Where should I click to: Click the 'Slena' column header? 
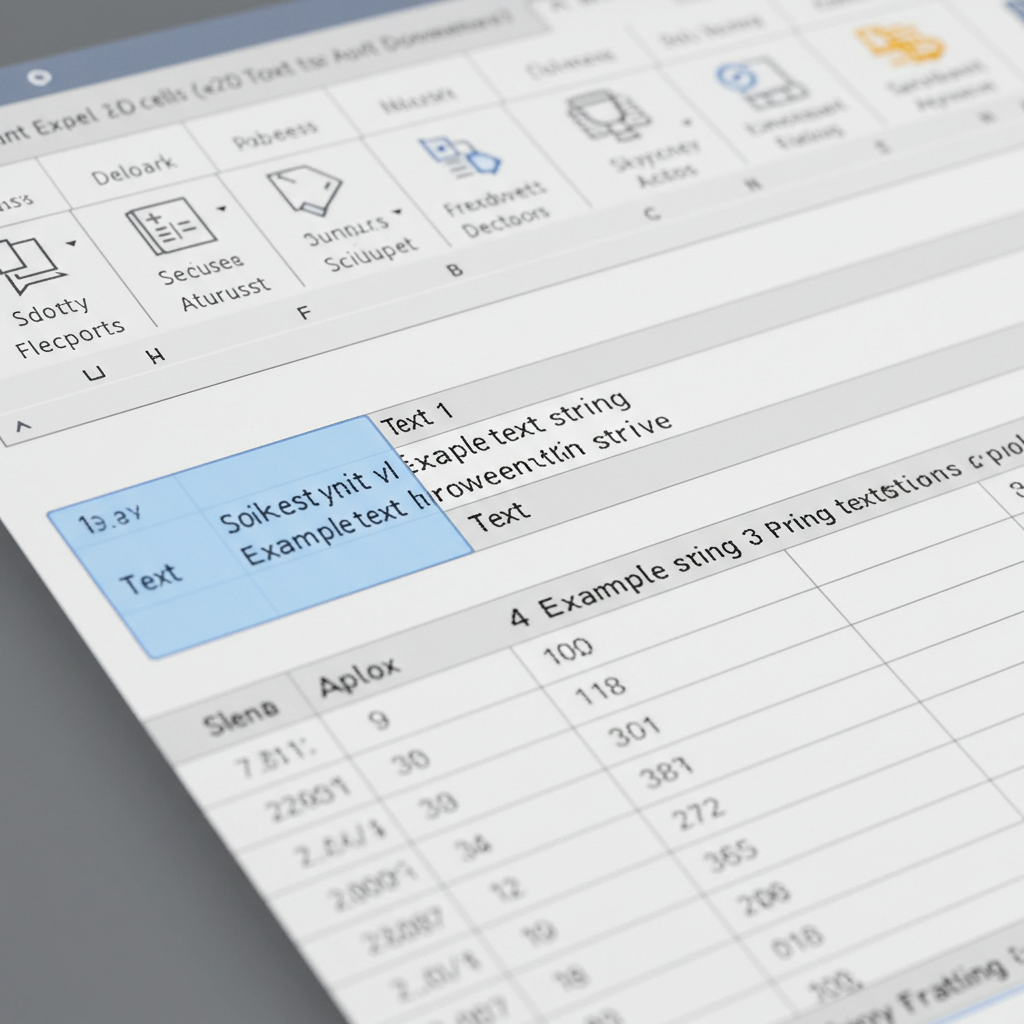[241, 718]
